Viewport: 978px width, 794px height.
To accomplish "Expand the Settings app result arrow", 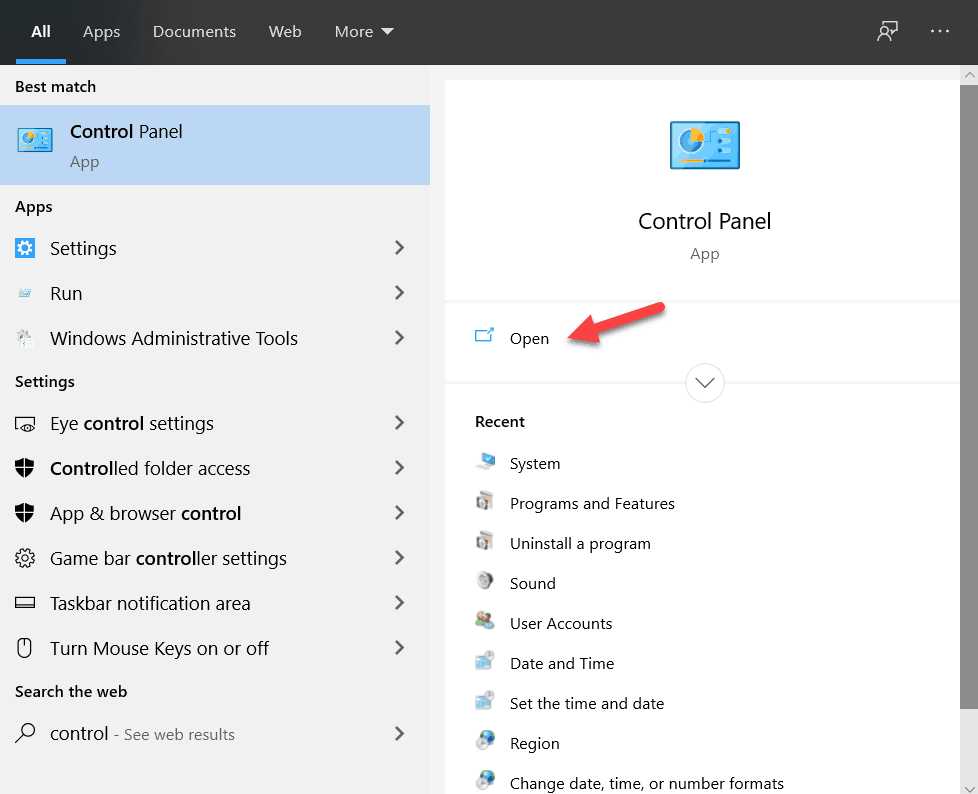I will coord(400,248).
